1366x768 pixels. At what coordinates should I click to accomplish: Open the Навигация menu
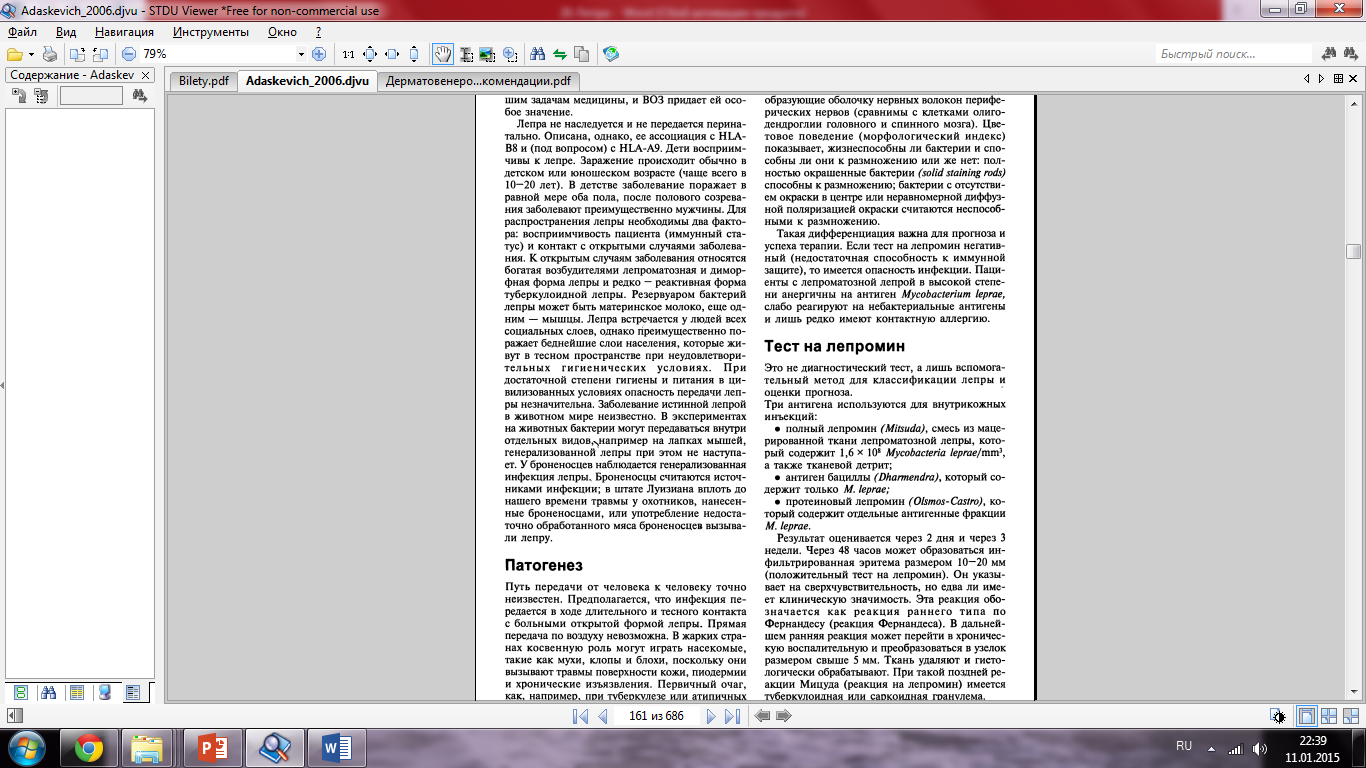124,32
